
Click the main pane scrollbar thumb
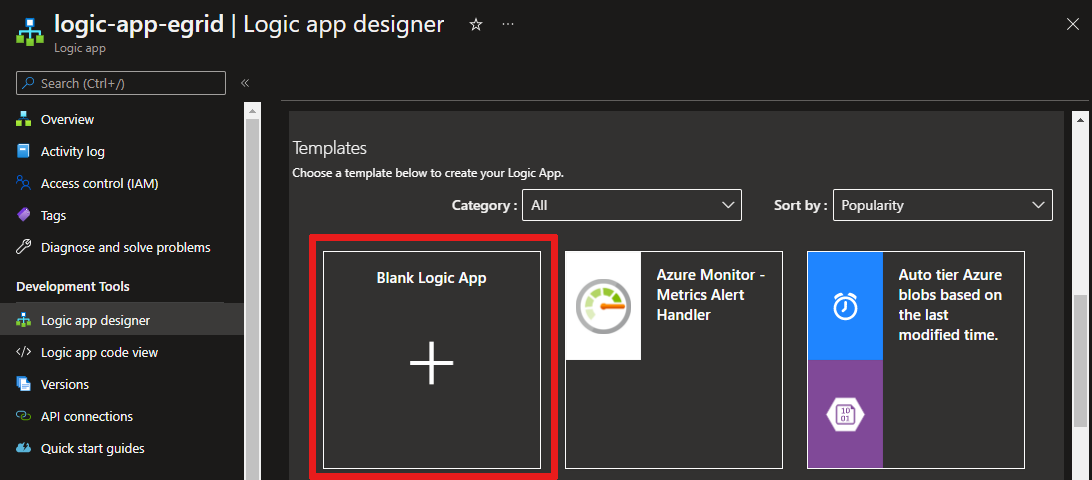[1079, 361]
